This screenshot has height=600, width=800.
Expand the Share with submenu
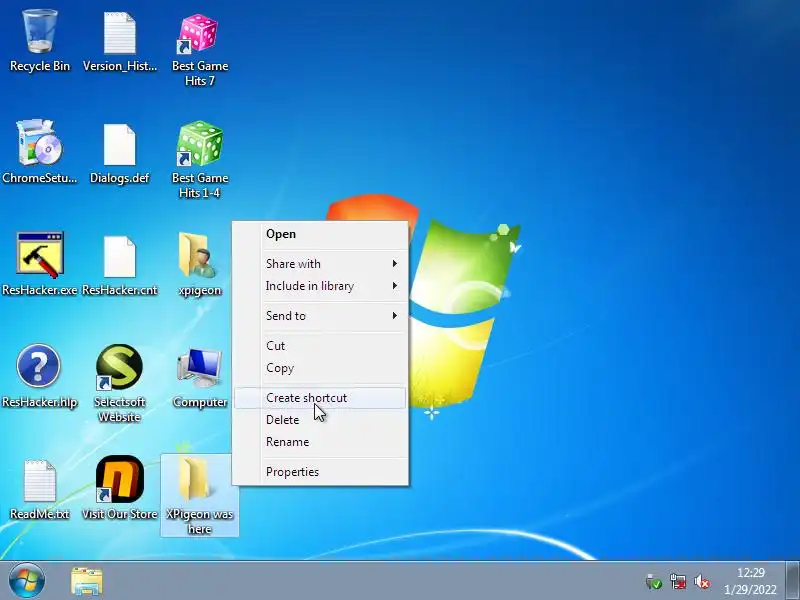coord(320,264)
